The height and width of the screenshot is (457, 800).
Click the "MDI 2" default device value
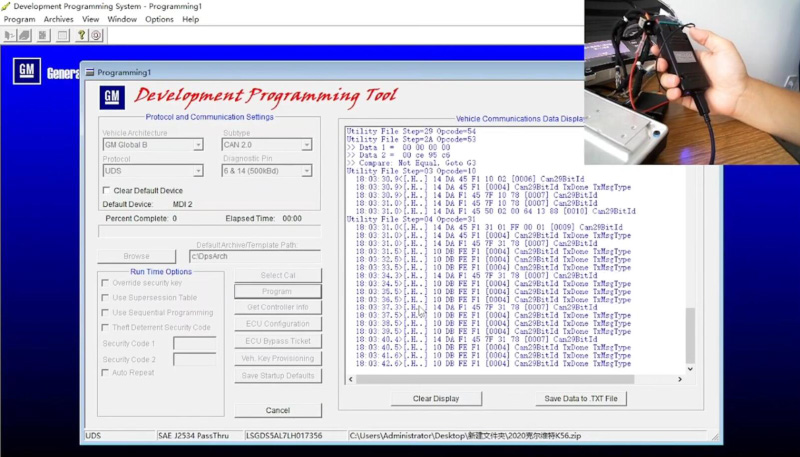click(183, 204)
